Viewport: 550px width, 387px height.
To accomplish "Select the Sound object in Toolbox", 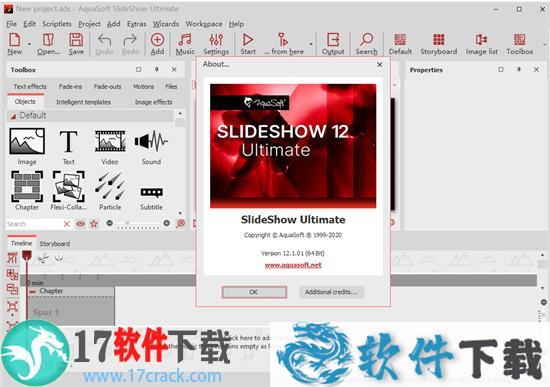I will pyautogui.click(x=151, y=146).
